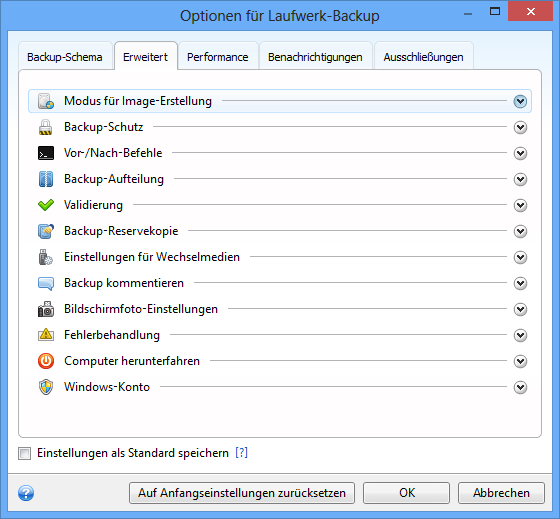560x519 pixels.
Task: Expand the Modus für Image-Erstellung section
Action: [x=520, y=101]
